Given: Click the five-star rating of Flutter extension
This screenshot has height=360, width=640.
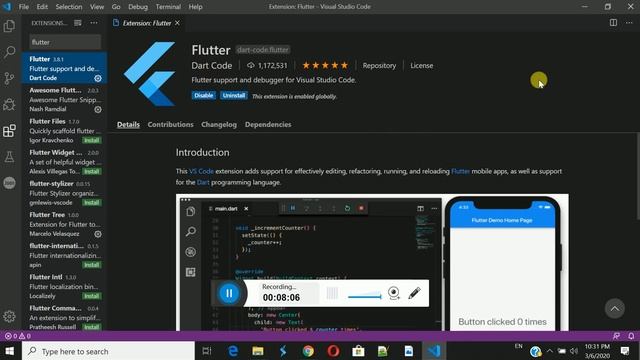Looking at the screenshot, I should (x=325, y=65).
